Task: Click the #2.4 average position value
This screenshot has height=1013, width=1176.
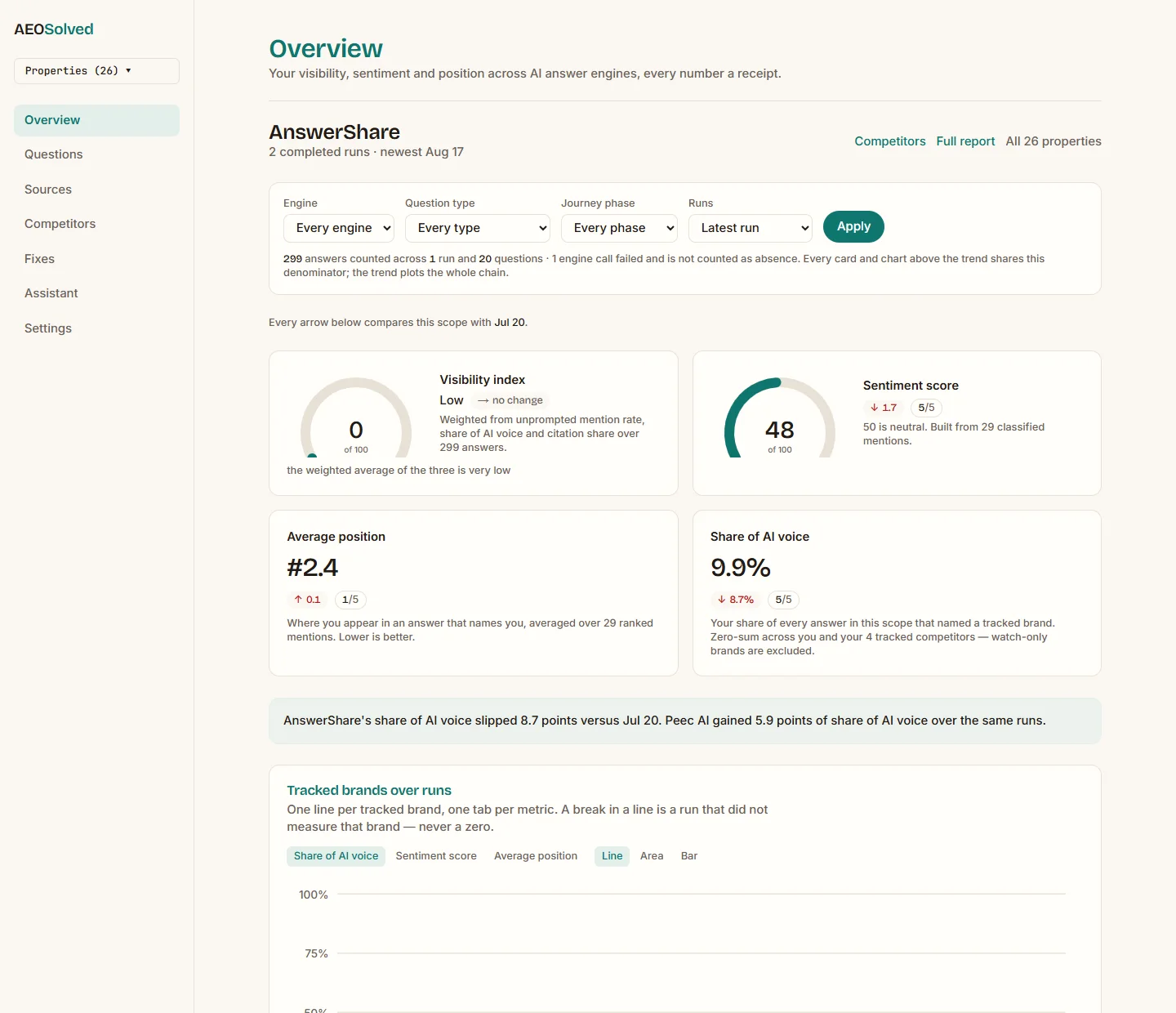Action: tap(313, 567)
